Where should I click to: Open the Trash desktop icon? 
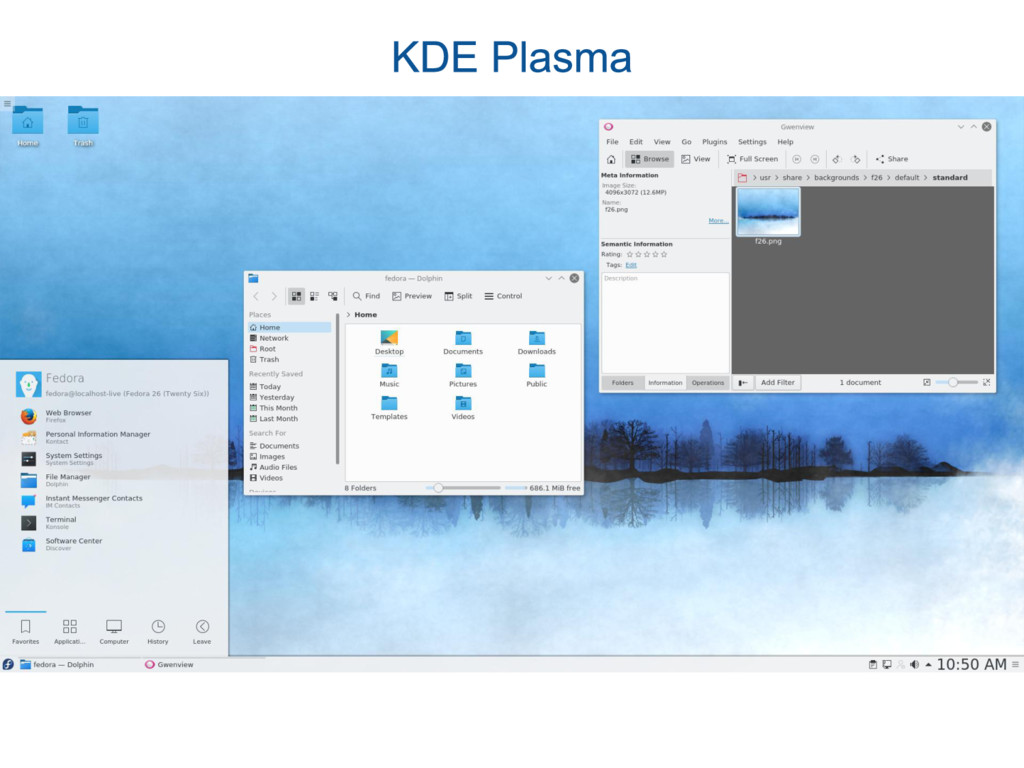pos(83,125)
